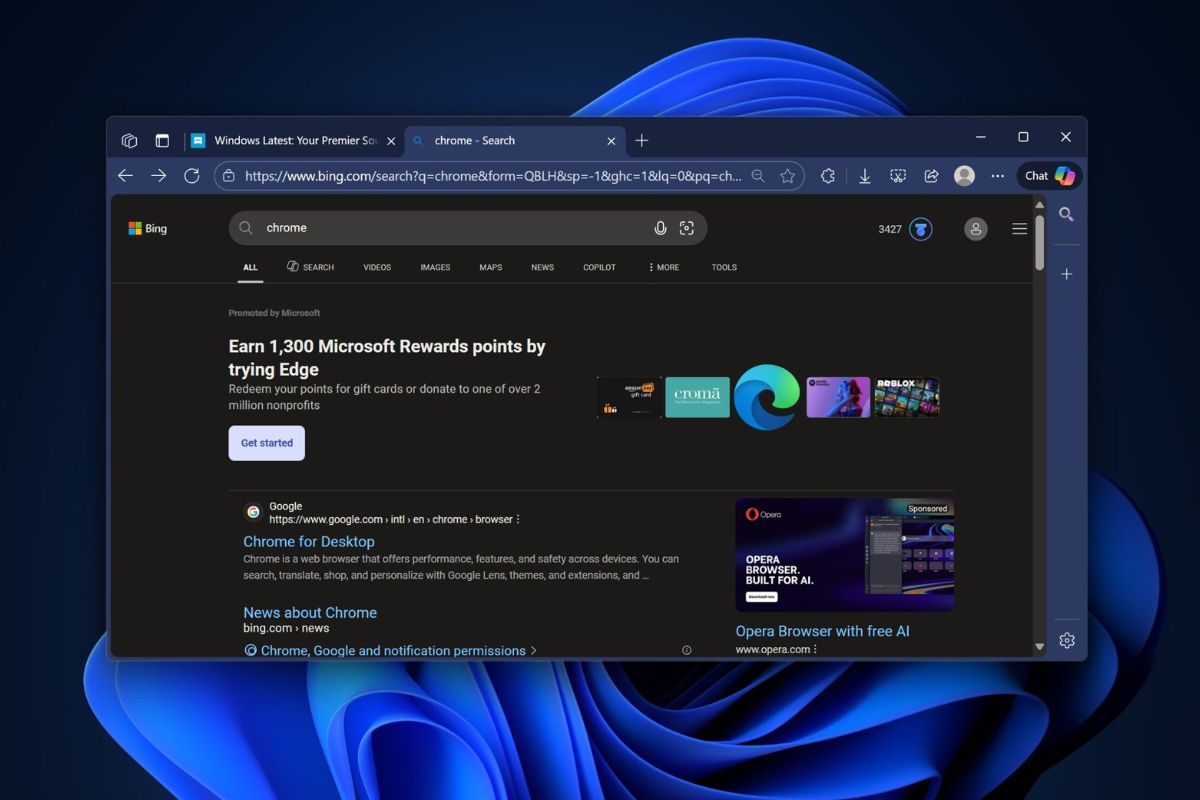Open the Chrome for Desktop link
The height and width of the screenshot is (800, 1200).
[x=309, y=541]
